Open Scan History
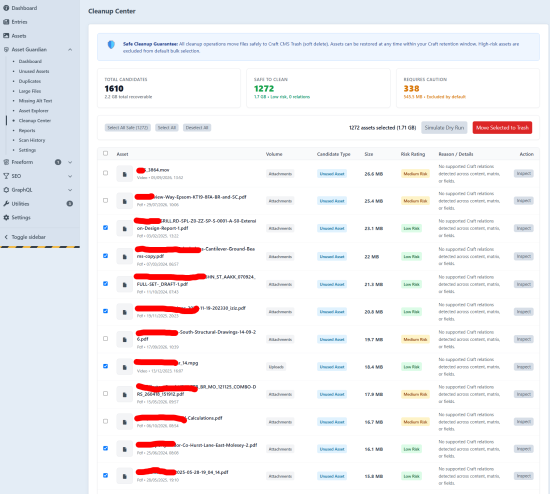The image size is (550, 494). 32,140
